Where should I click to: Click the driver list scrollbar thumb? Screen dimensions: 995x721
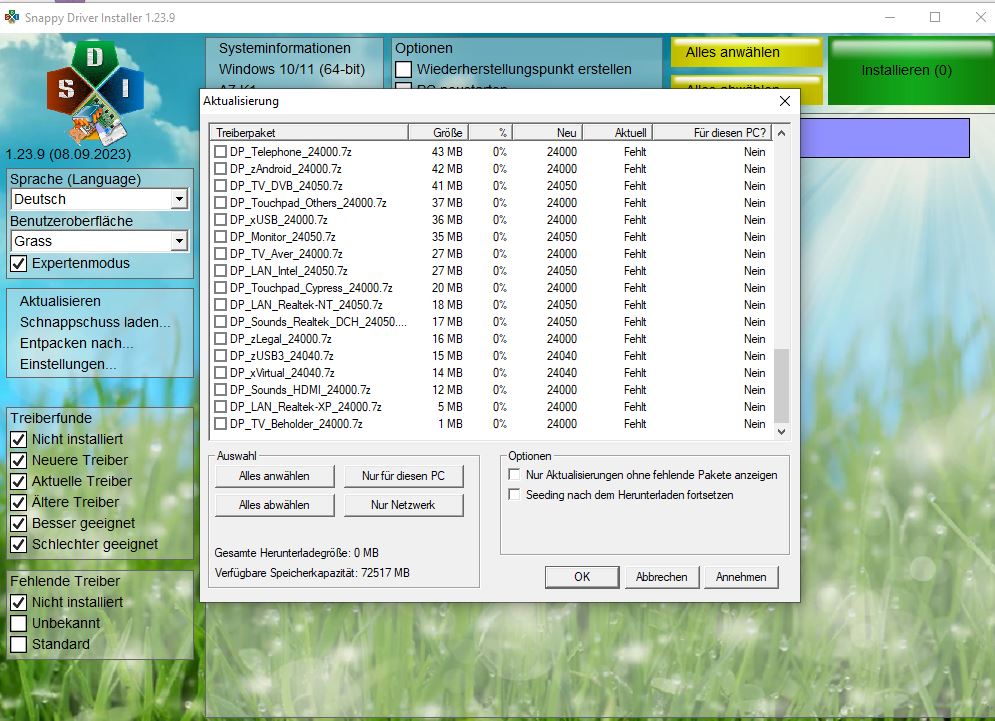coord(781,385)
